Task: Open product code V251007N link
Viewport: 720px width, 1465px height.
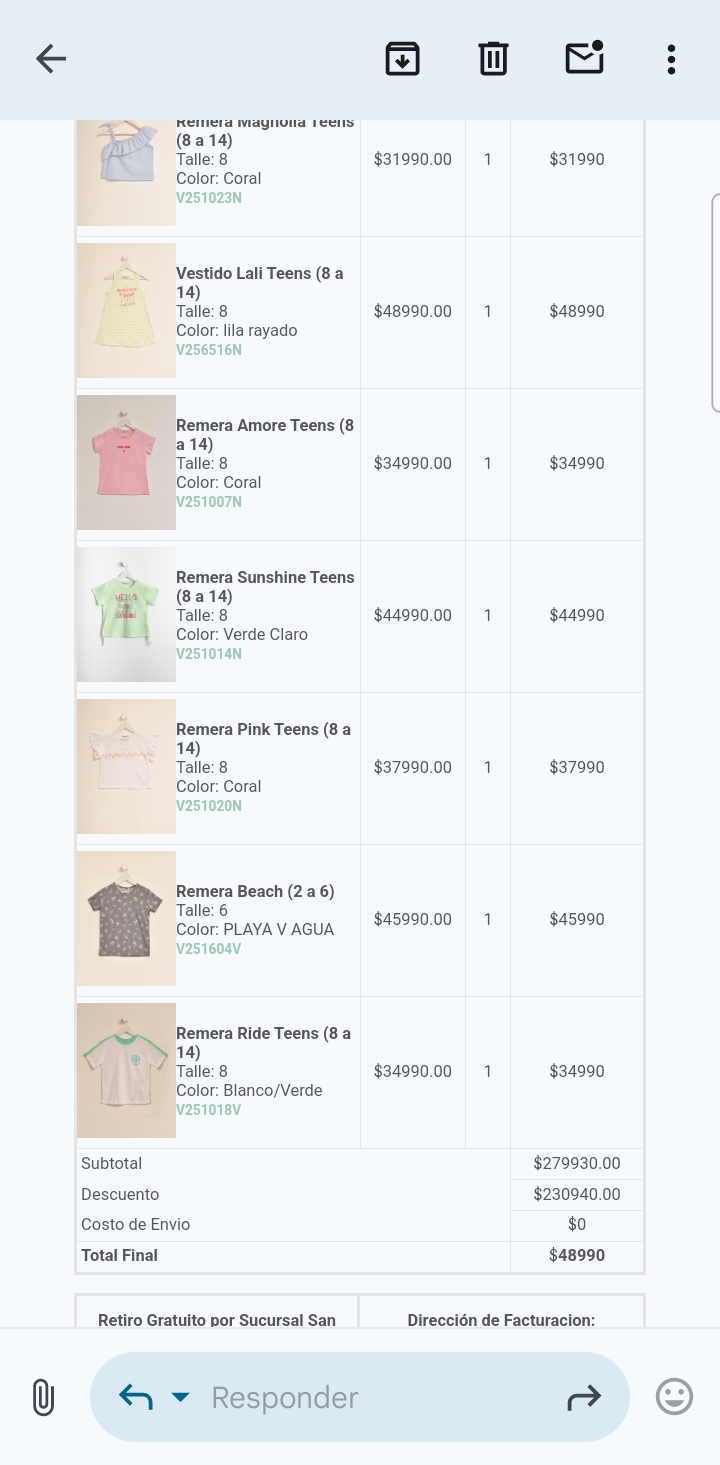Action: click(209, 502)
